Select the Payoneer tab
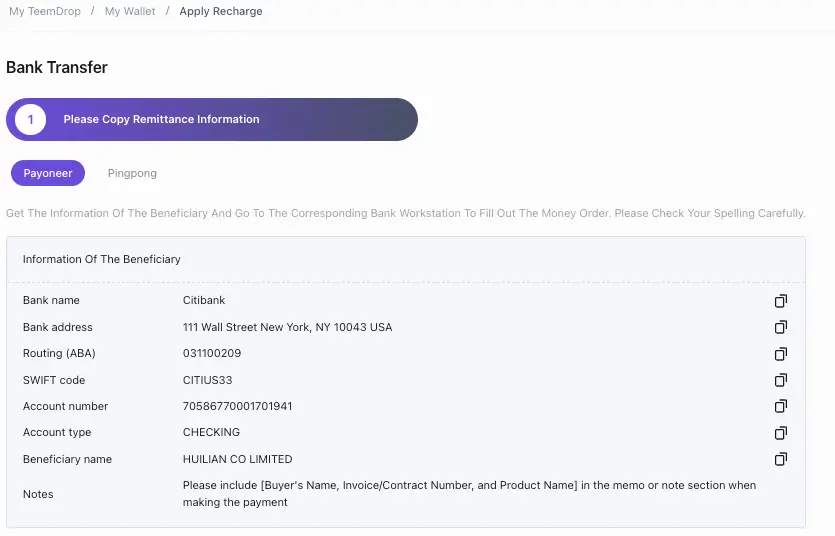 click(48, 173)
